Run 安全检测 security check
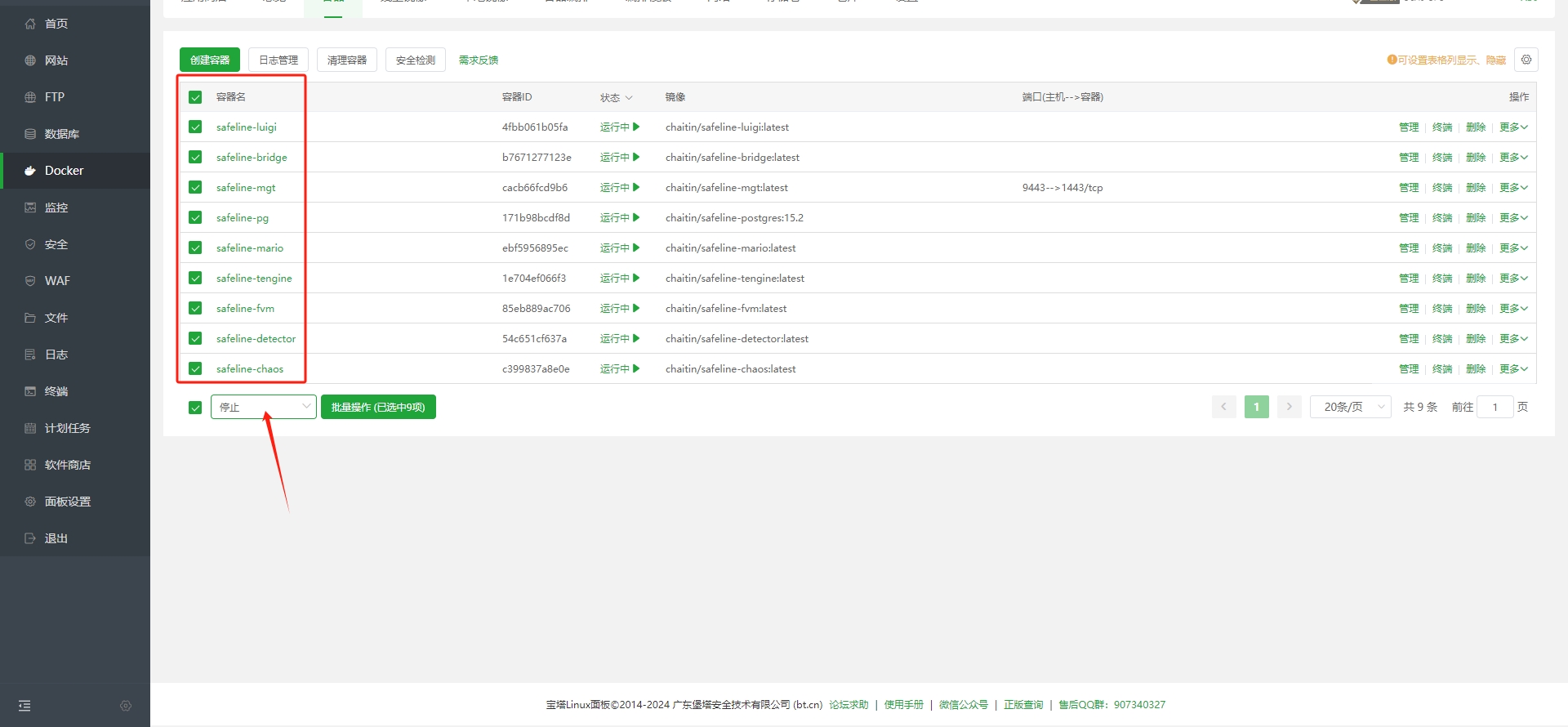The height and width of the screenshot is (727, 1568). point(416,60)
